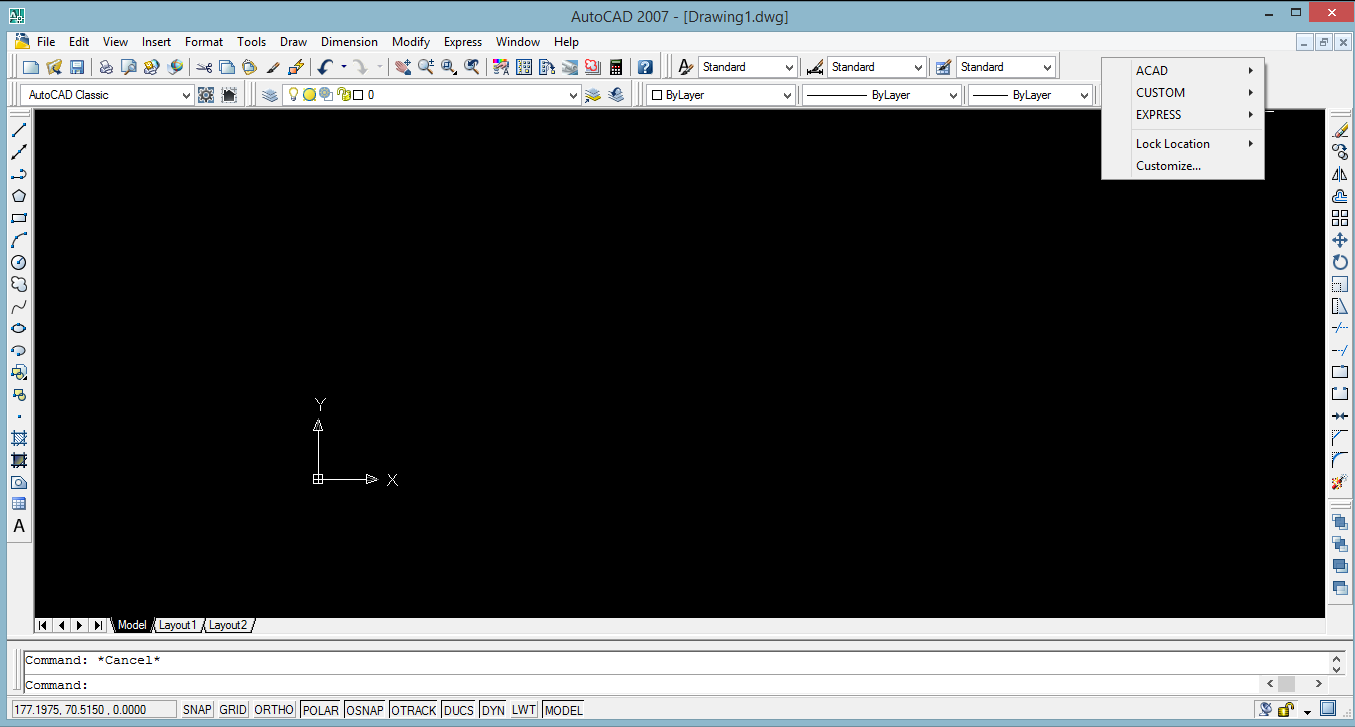1355x727 pixels.
Task: Click Customize in the toolbar context menu
Action: click(x=1167, y=165)
